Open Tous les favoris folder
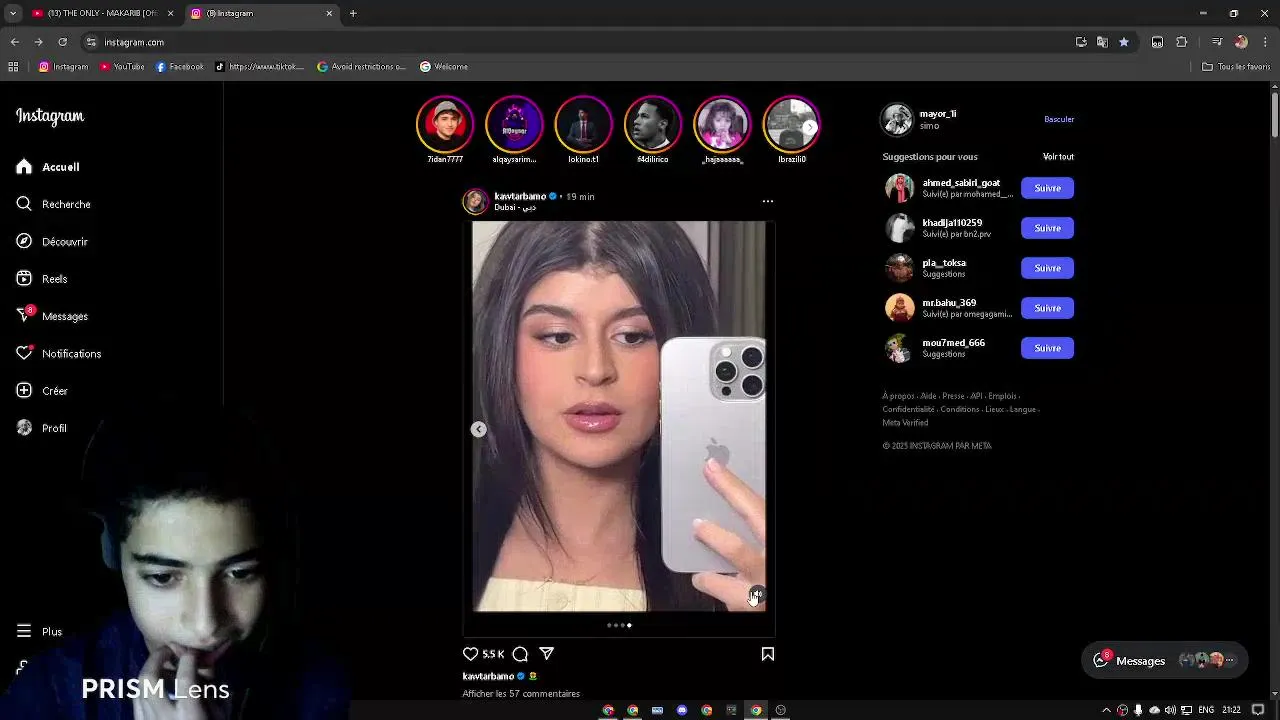This screenshot has height=720, width=1280. [x=1236, y=67]
